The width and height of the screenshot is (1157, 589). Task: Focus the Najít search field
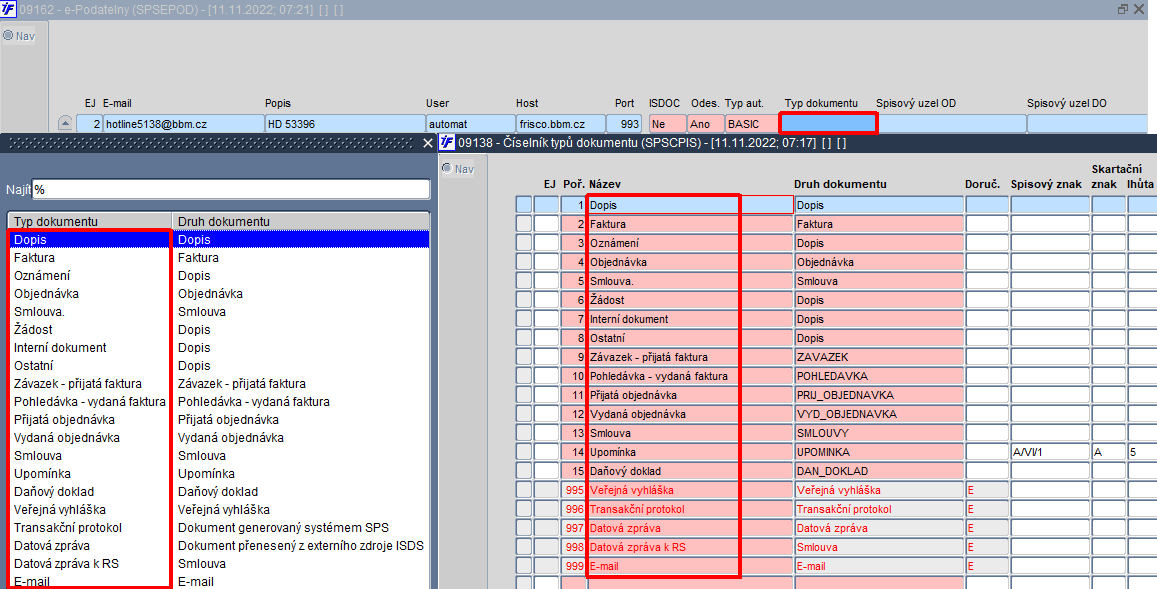(231, 190)
